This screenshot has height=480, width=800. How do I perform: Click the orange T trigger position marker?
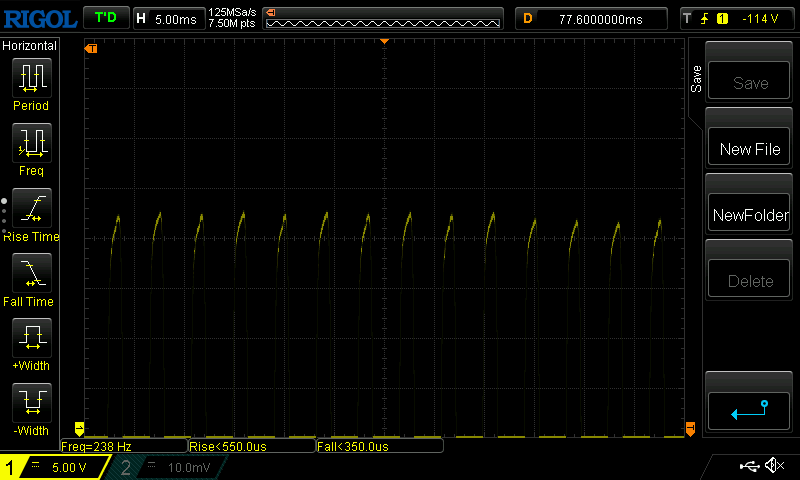coord(91,48)
